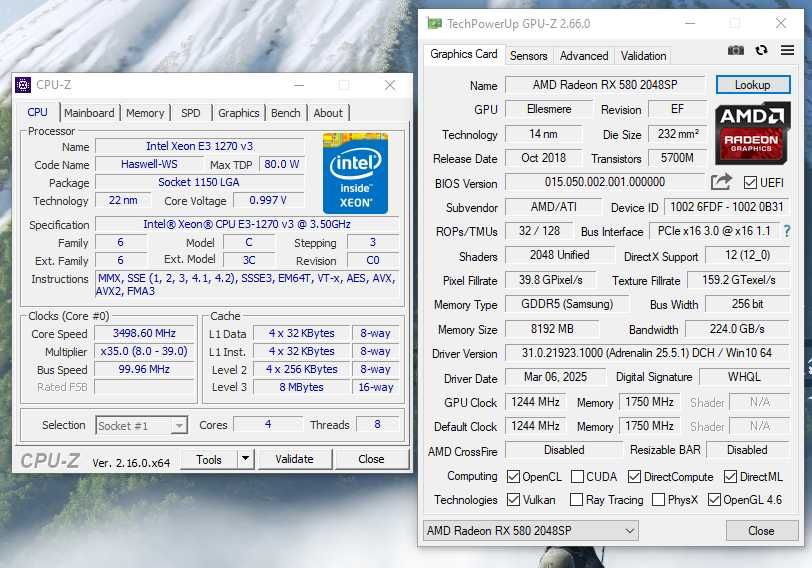The image size is (812, 568).
Task: Click the Device ID field value
Action: click(727, 207)
